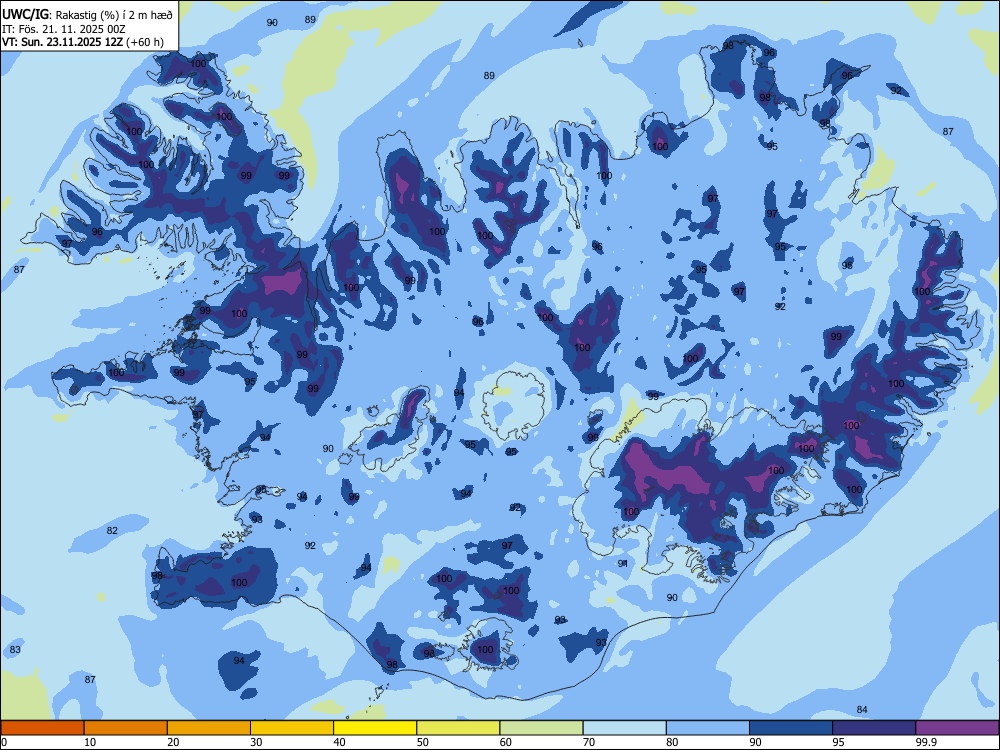This screenshot has width=1000, height=750.
Task: Select the '91' humidity value on the map
Action: pos(623,563)
